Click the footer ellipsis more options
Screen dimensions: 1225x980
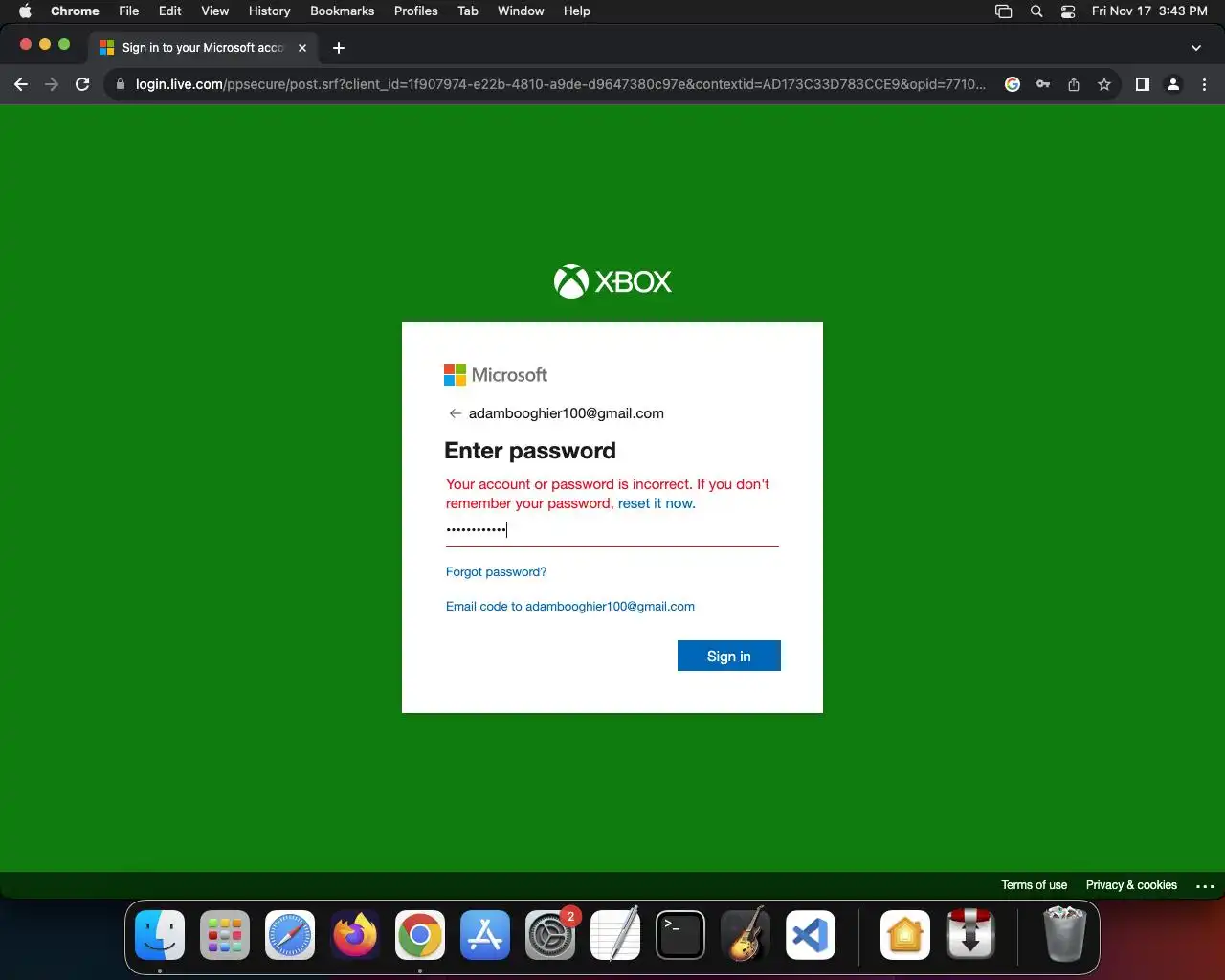coord(1205,886)
